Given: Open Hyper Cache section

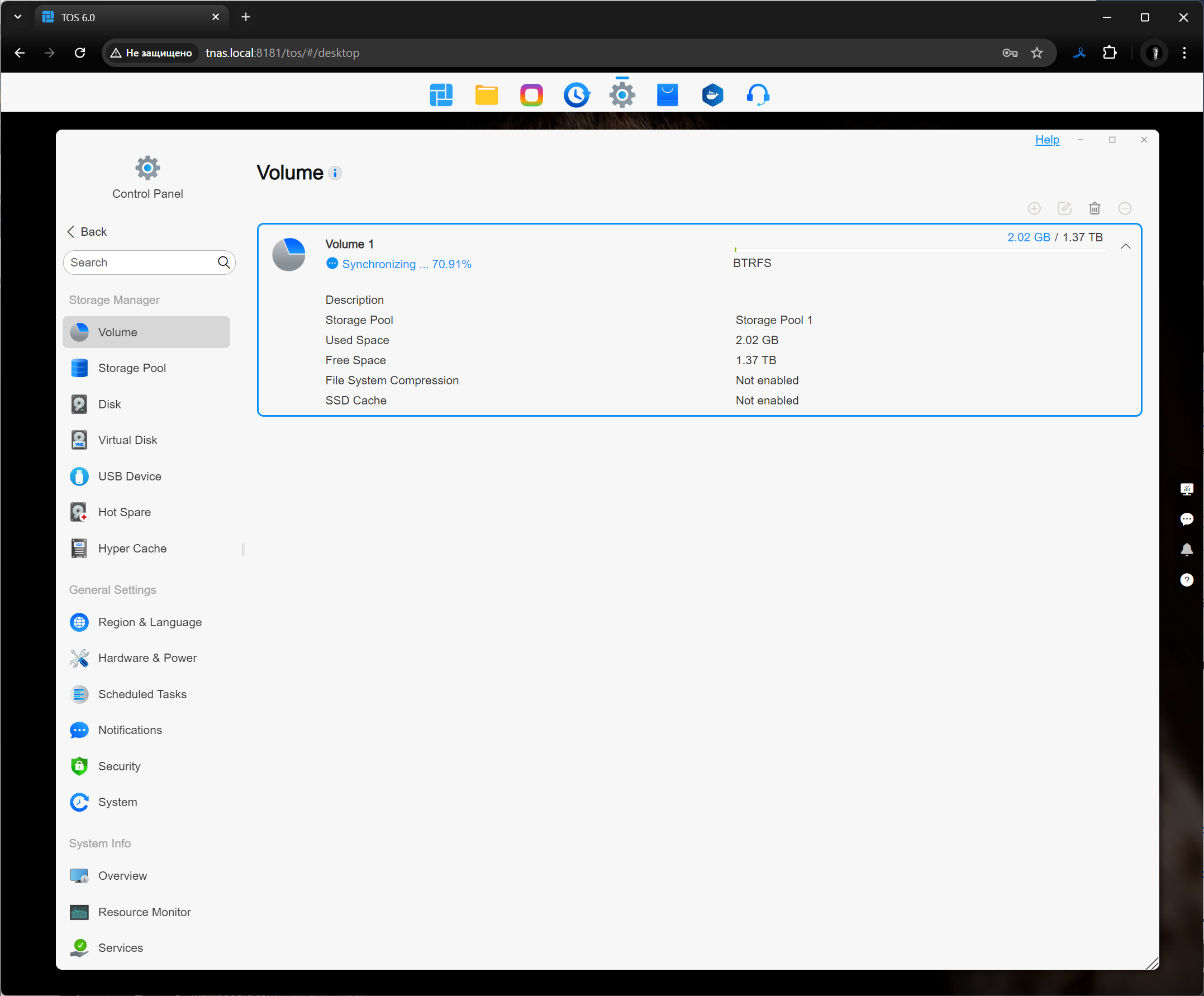Looking at the screenshot, I should coord(146,549).
